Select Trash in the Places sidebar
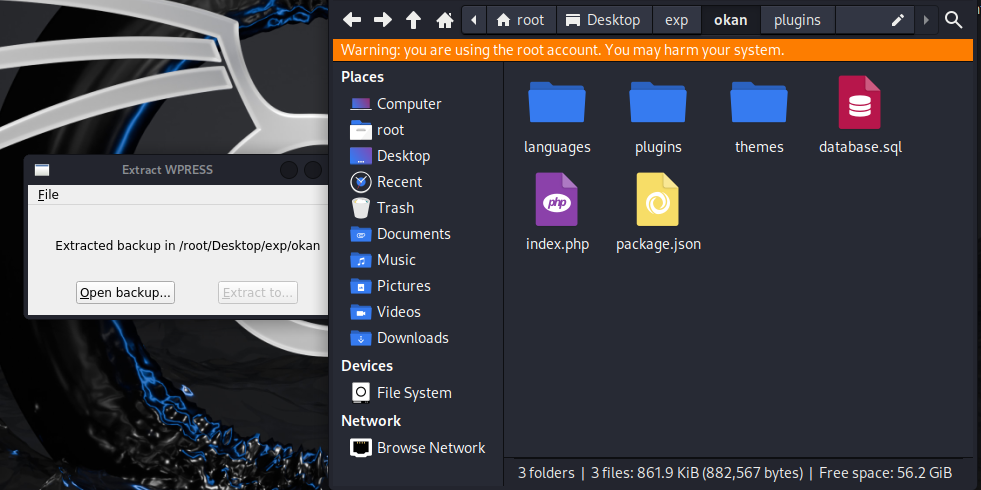 (394, 208)
